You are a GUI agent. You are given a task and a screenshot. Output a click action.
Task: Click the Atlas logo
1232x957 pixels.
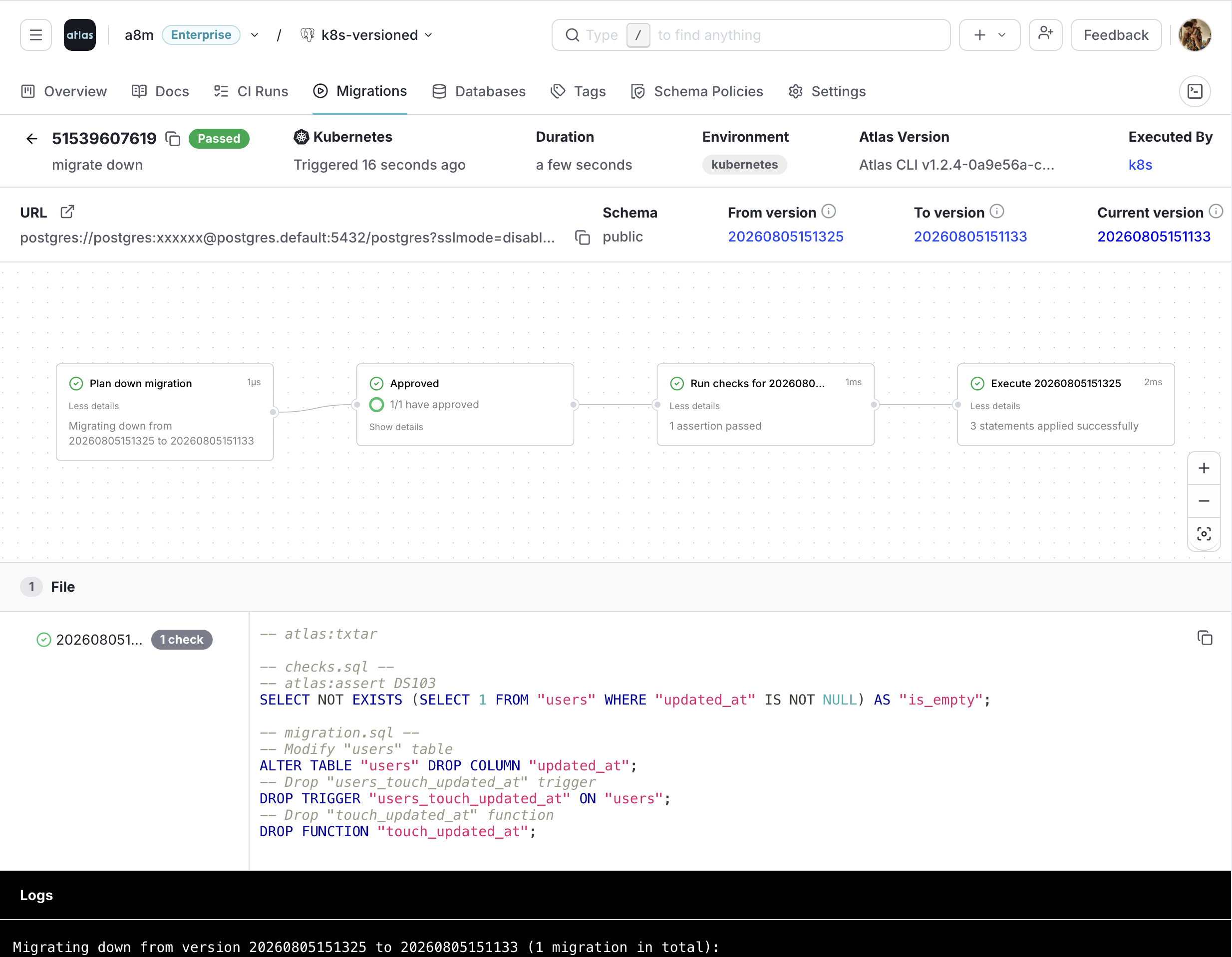79,35
